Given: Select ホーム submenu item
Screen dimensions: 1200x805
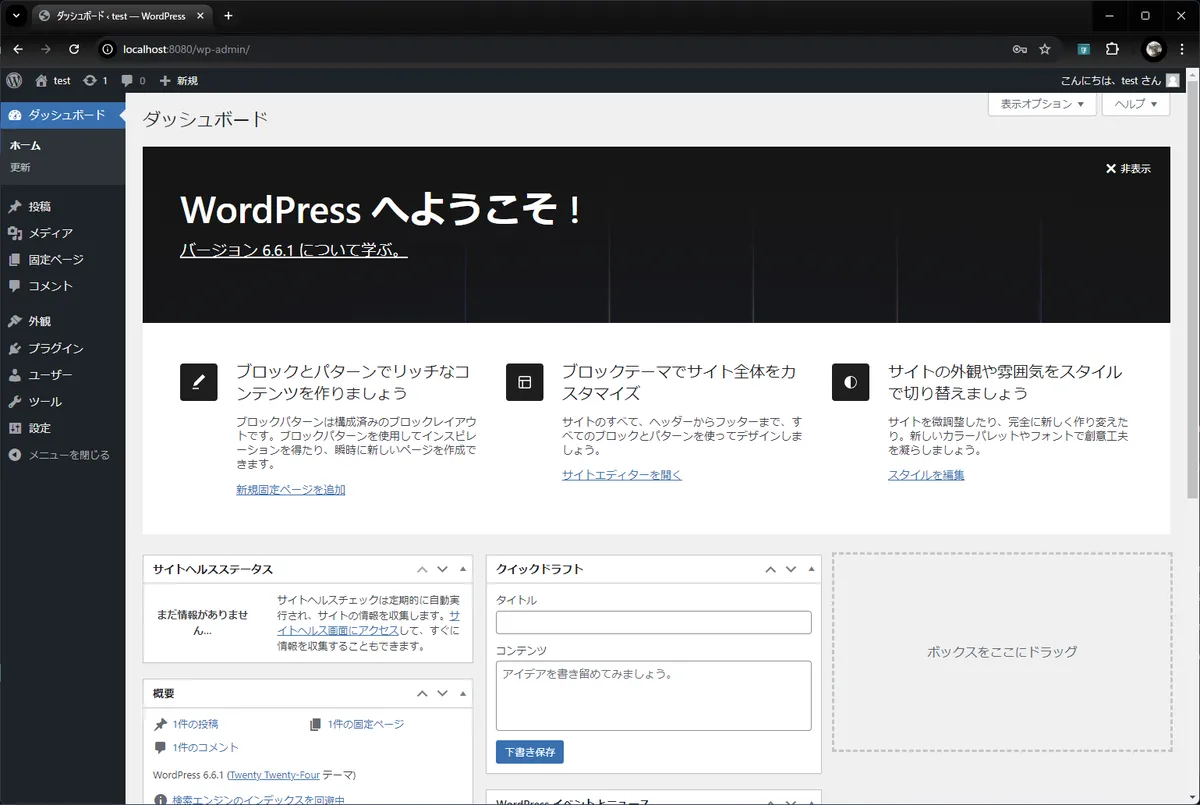Looking at the screenshot, I should pos(25,146).
